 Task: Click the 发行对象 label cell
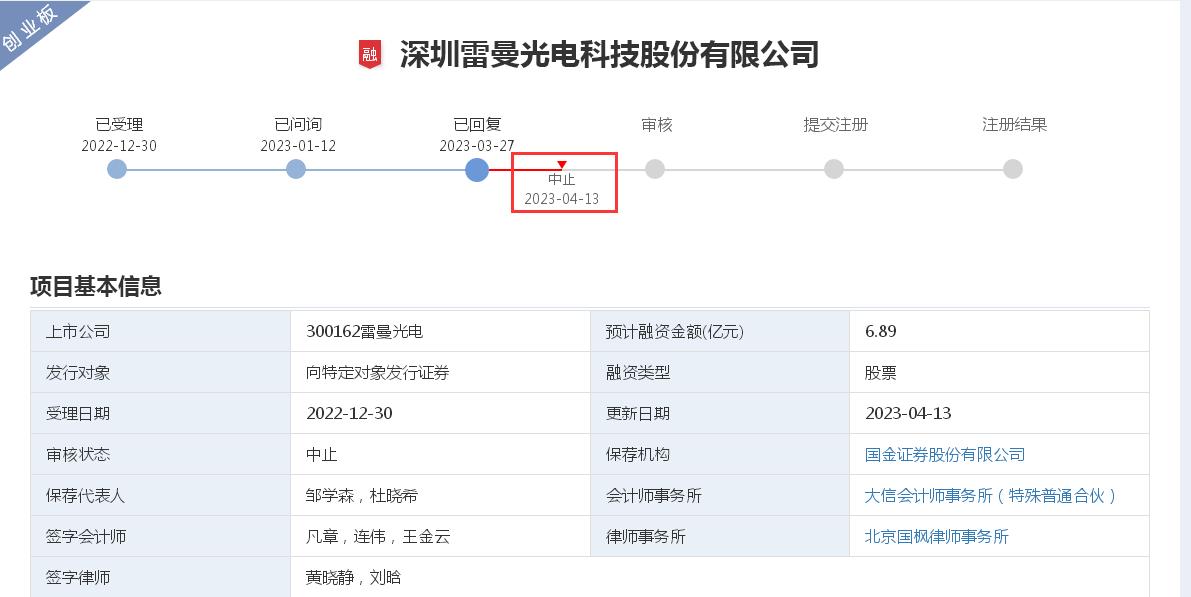coord(160,372)
